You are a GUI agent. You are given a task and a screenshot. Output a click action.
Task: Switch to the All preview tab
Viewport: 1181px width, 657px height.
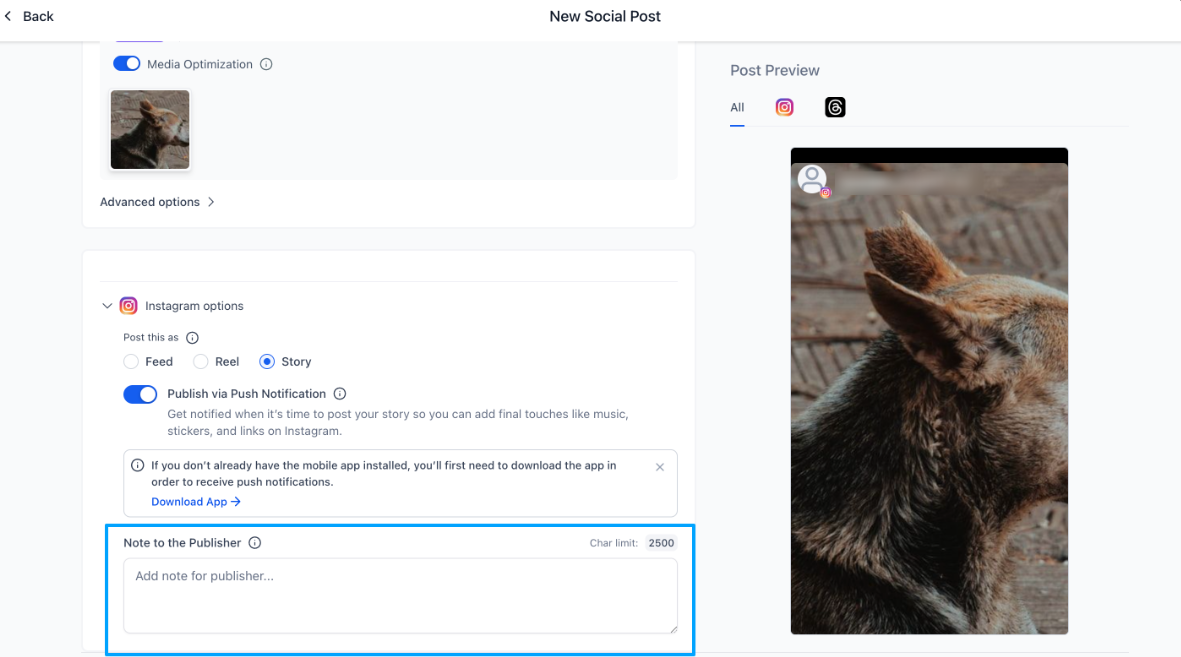737,108
